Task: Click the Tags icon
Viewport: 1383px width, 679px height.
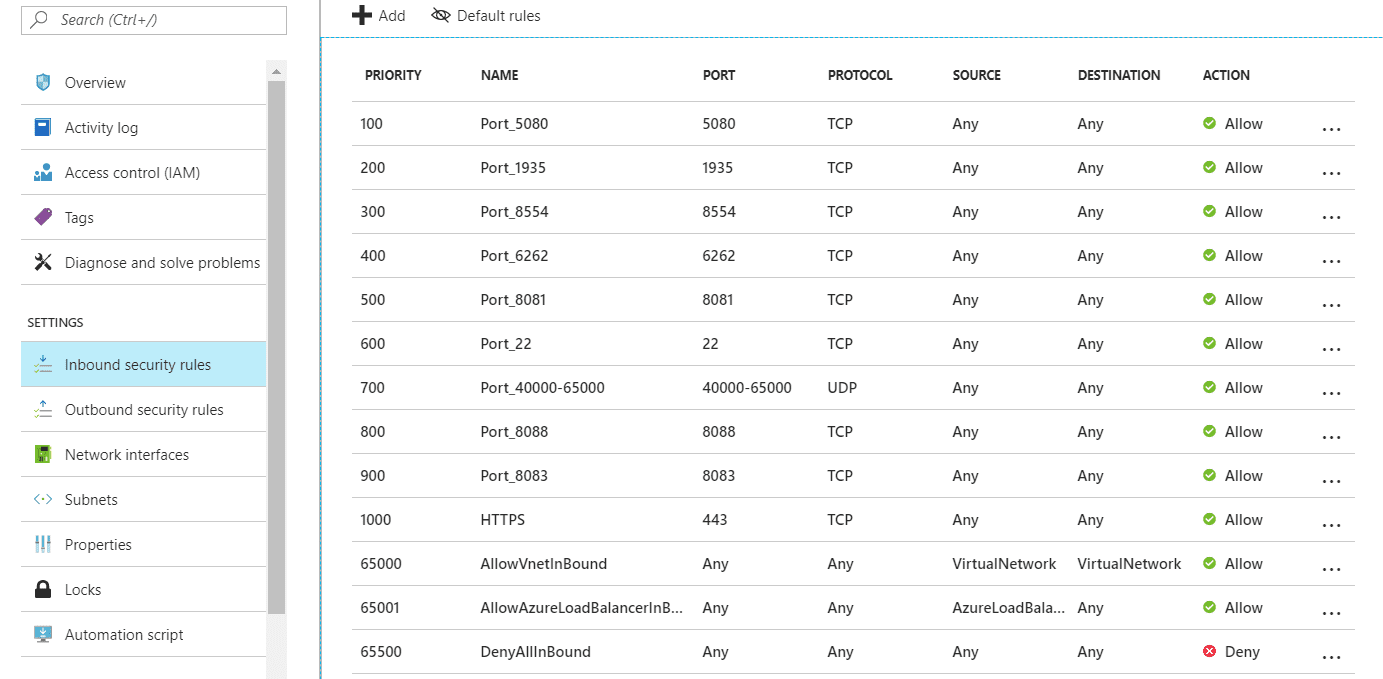Action: pos(43,217)
